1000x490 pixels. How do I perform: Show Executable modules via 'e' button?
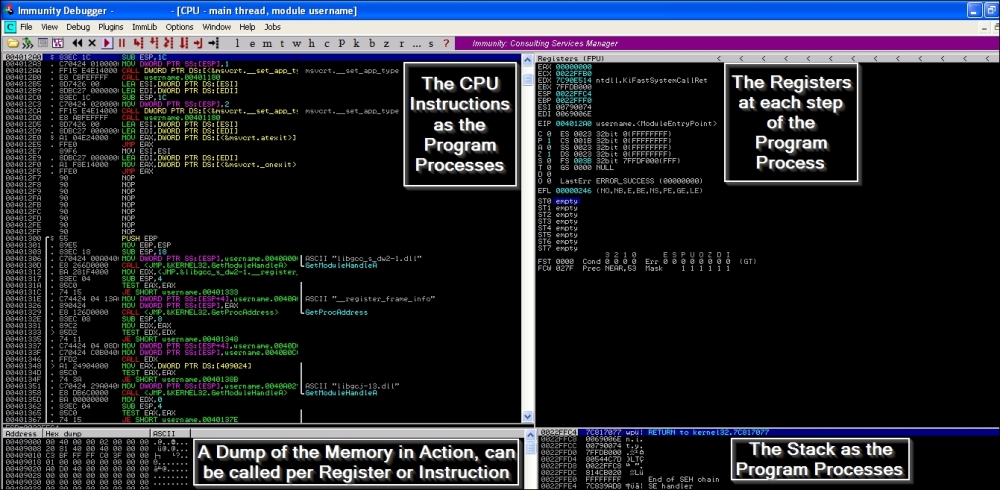coord(252,43)
